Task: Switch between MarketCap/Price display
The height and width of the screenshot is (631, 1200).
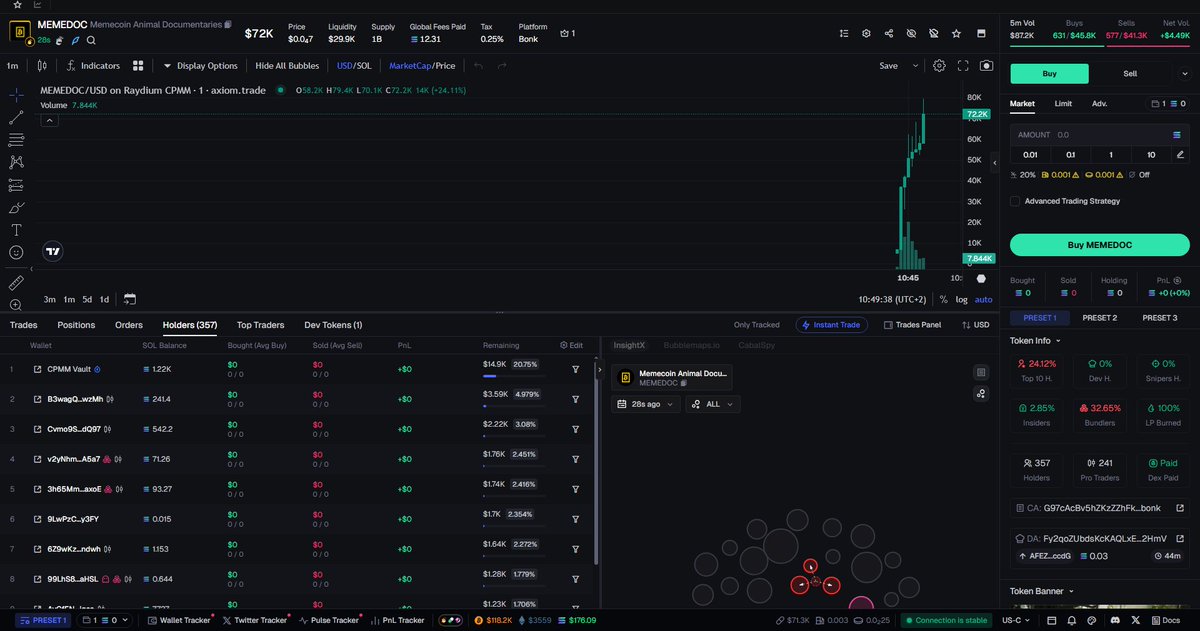Action: coord(422,66)
